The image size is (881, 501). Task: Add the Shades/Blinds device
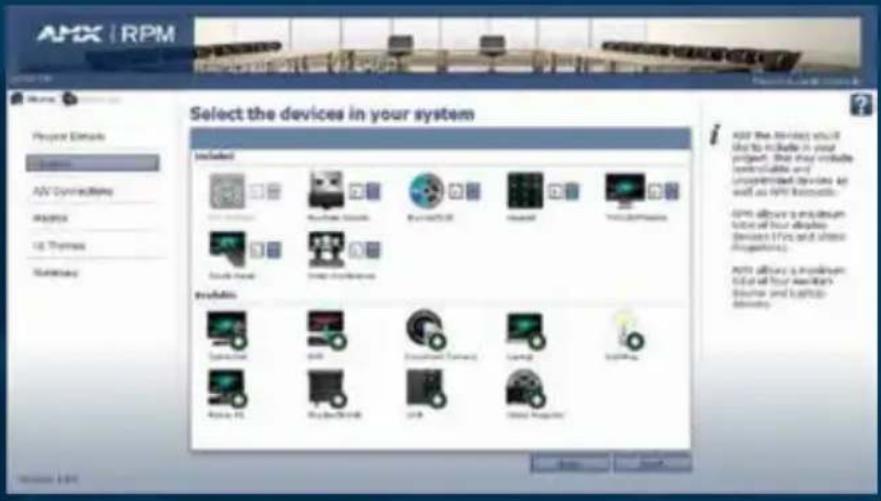pyautogui.click(x=327, y=388)
